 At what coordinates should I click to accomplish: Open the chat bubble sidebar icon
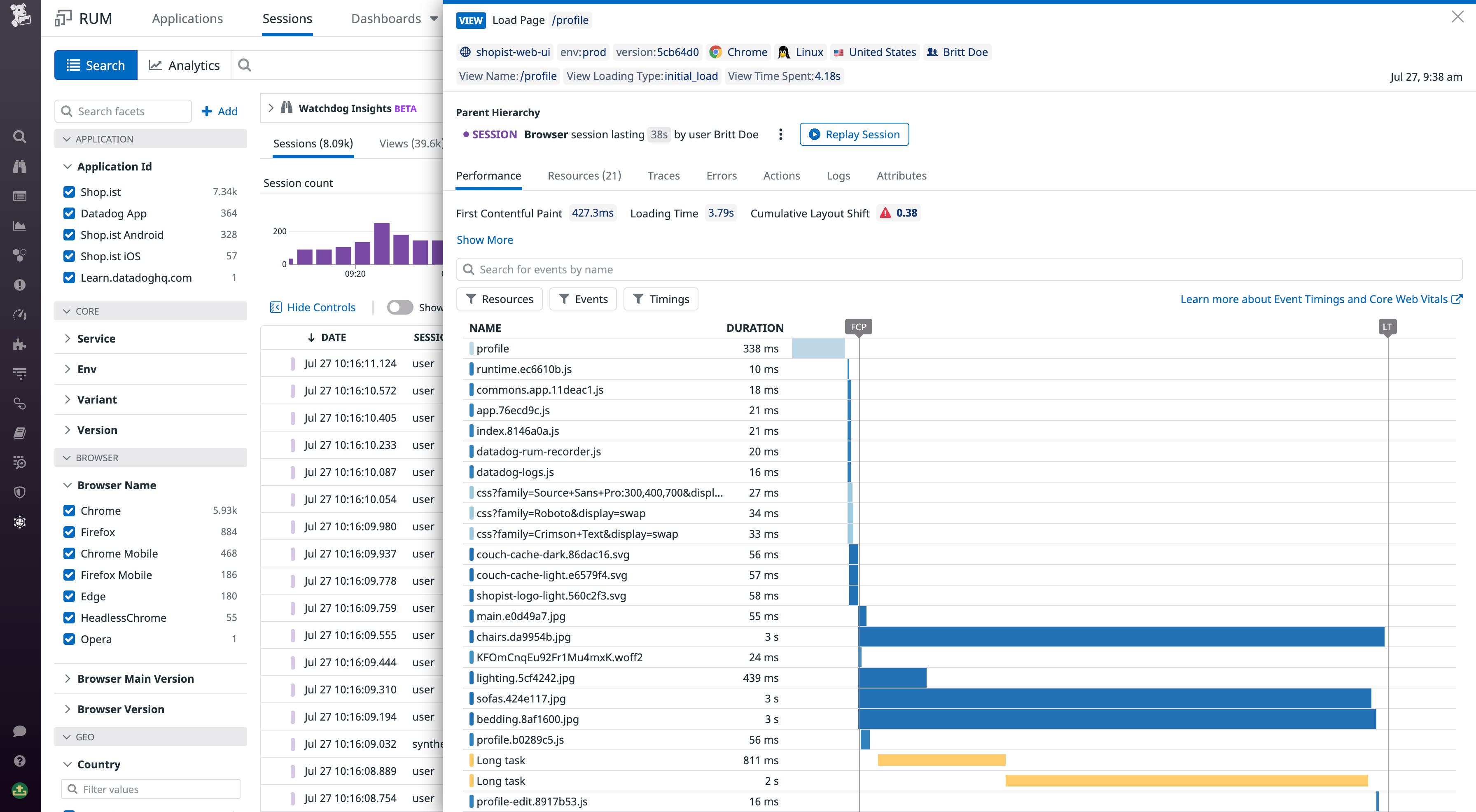(x=19, y=731)
